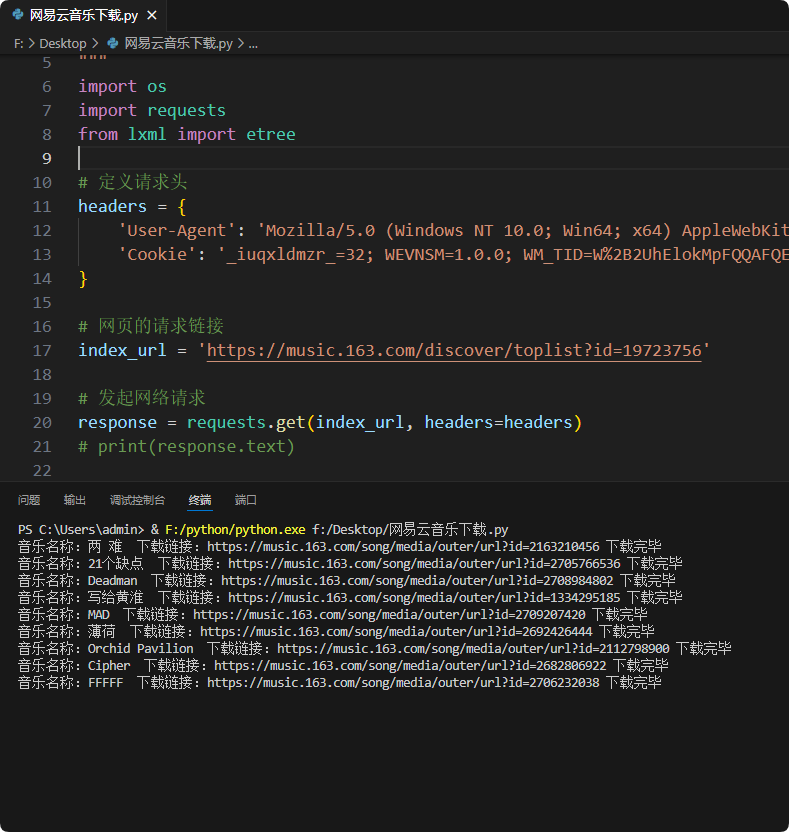
Task: Click the 'PS C:\Users\admin>' terminal prompt
Action: point(81,530)
